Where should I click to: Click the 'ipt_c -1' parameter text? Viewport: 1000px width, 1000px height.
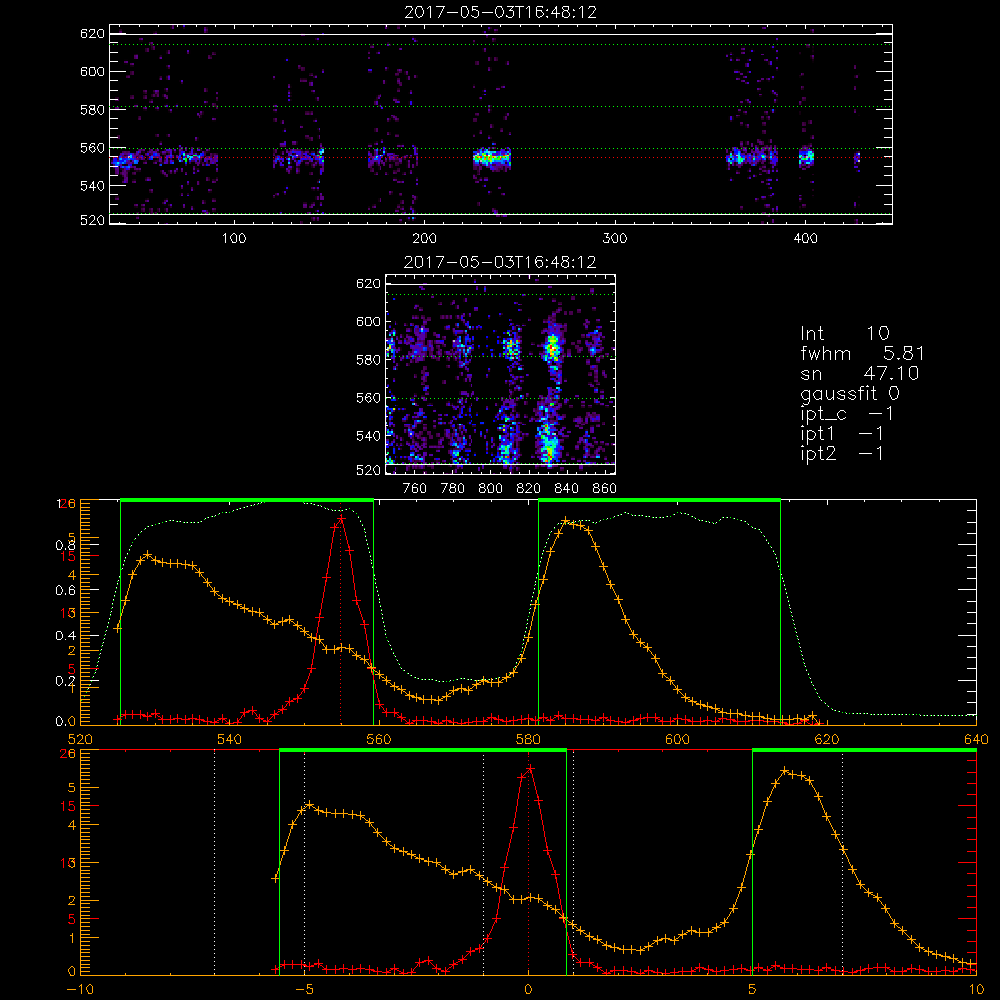[847, 414]
